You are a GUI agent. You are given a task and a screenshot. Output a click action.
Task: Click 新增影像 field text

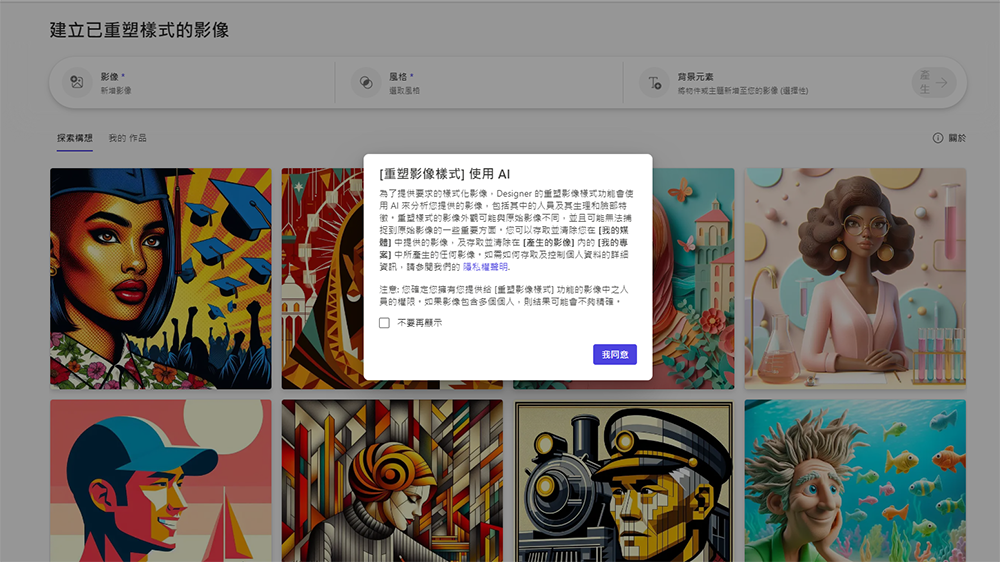[x=115, y=91]
